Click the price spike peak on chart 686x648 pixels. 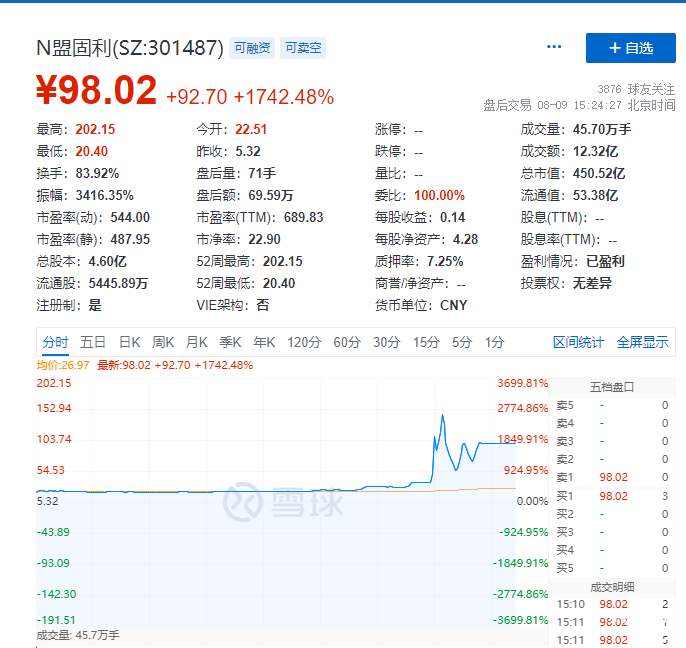[x=442, y=413]
